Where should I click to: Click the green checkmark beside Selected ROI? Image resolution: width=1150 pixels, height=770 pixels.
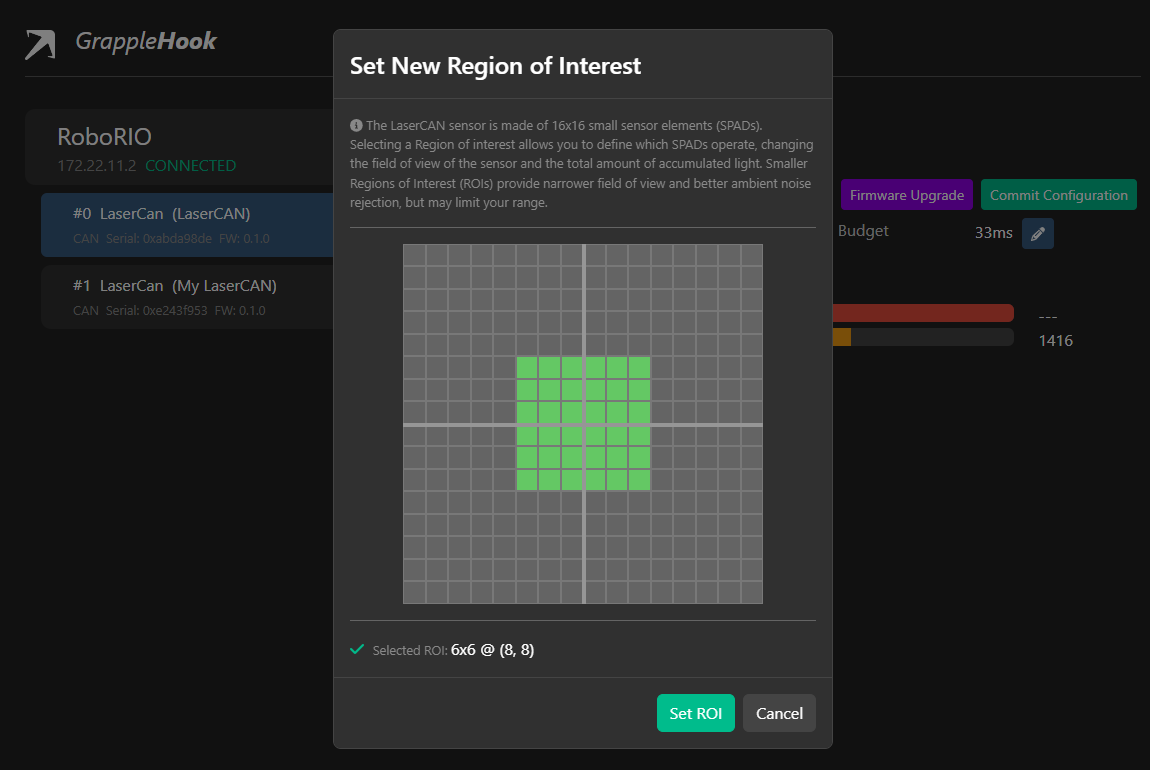[357, 650]
